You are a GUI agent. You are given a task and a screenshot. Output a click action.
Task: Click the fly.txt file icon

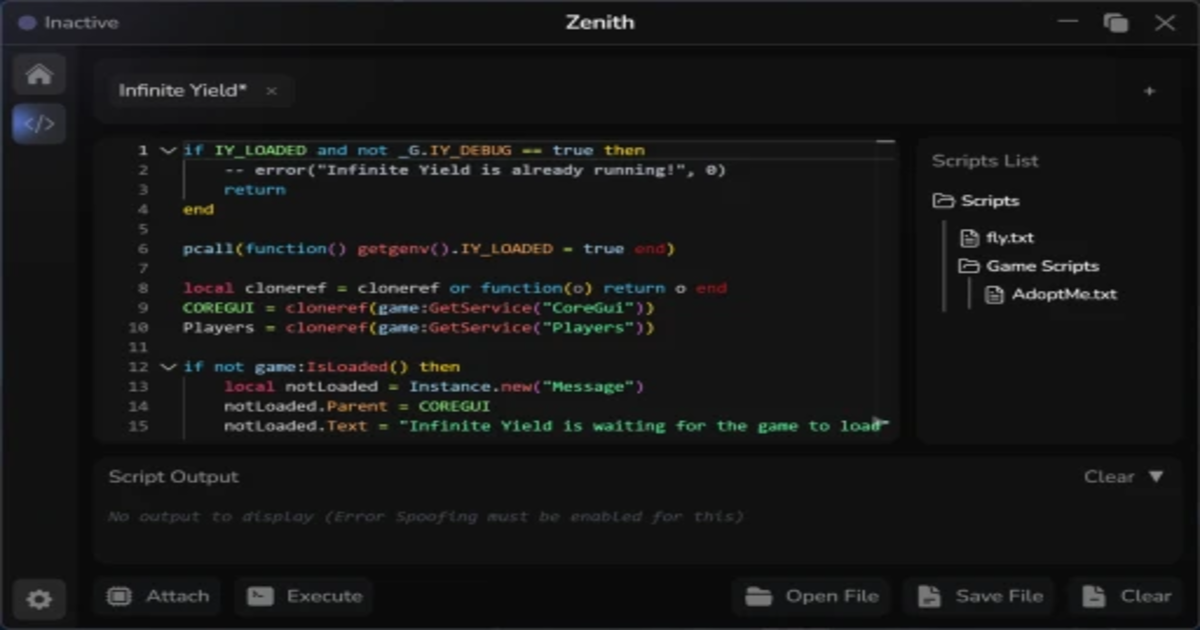click(967, 237)
